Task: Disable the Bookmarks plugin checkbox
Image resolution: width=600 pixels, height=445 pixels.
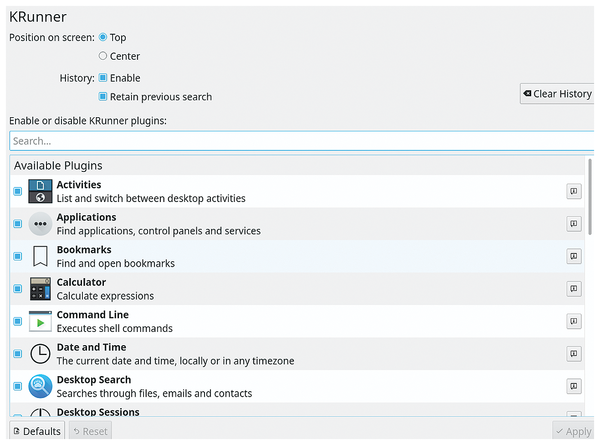Action: pyautogui.click(x=18, y=256)
